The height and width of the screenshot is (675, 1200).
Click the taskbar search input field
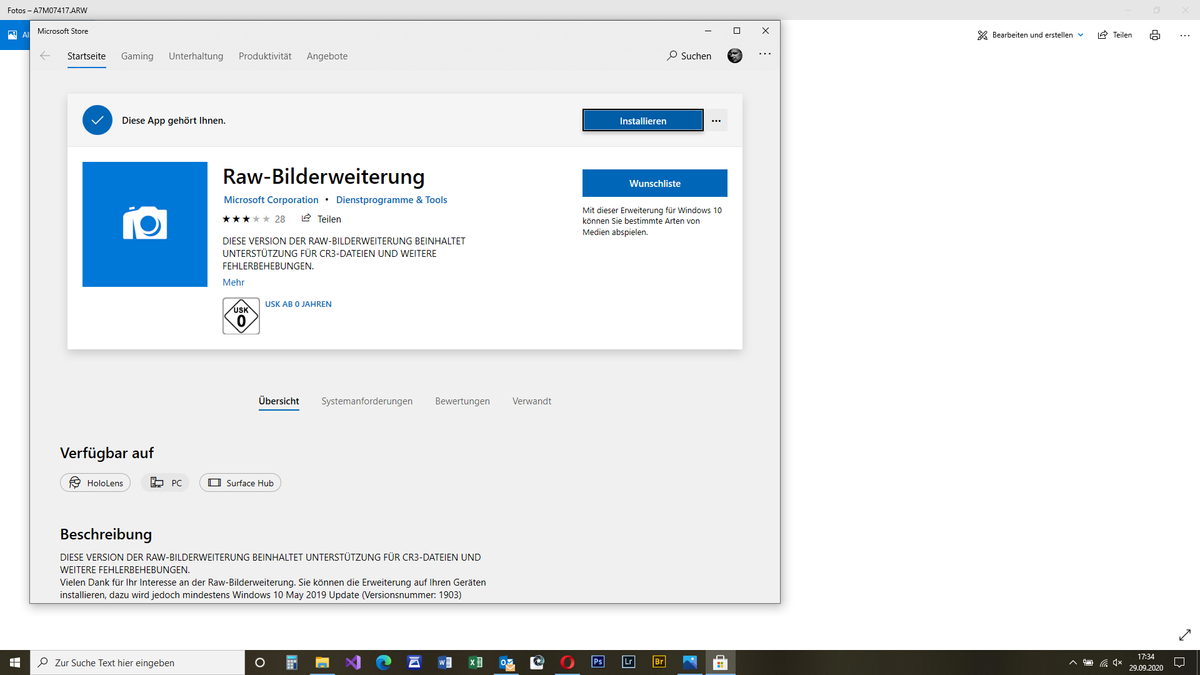point(140,662)
